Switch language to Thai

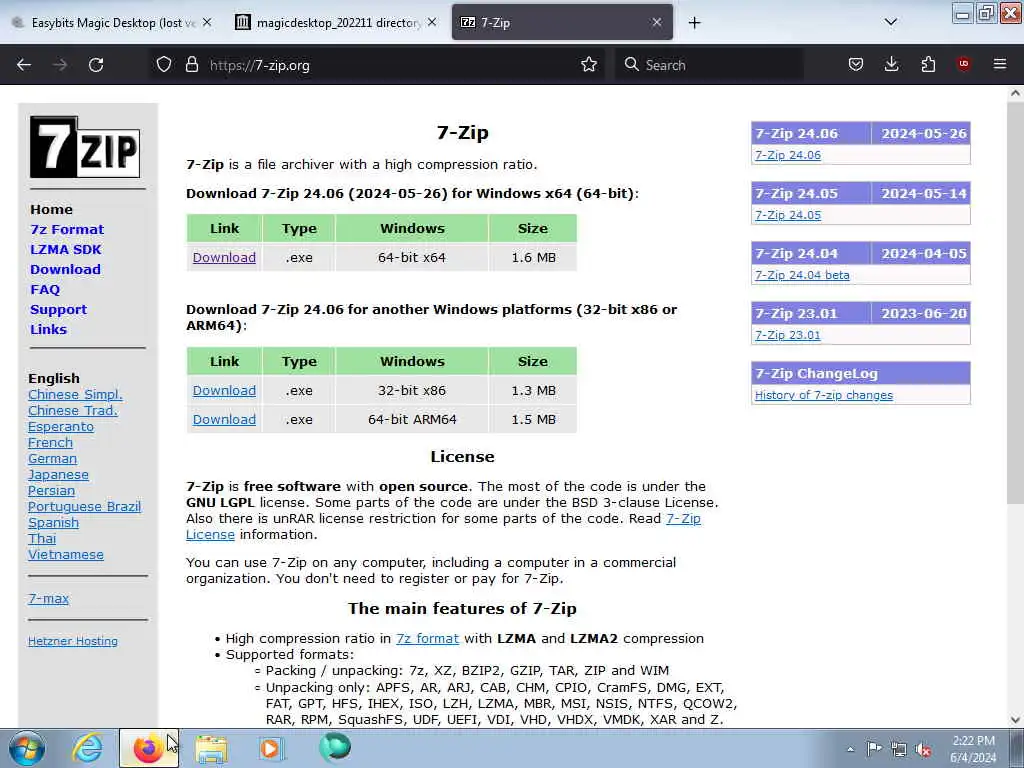point(42,539)
